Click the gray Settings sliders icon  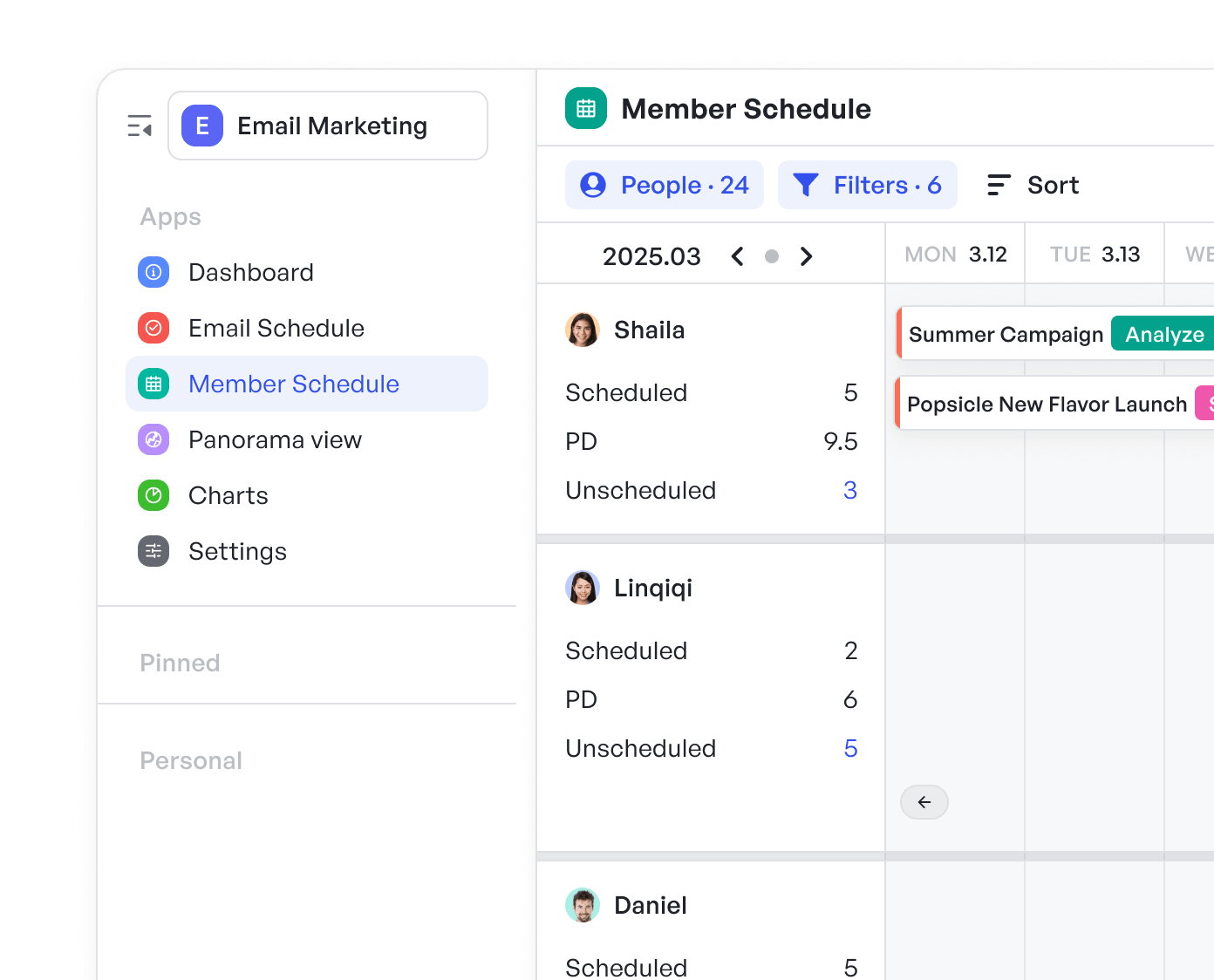153,551
